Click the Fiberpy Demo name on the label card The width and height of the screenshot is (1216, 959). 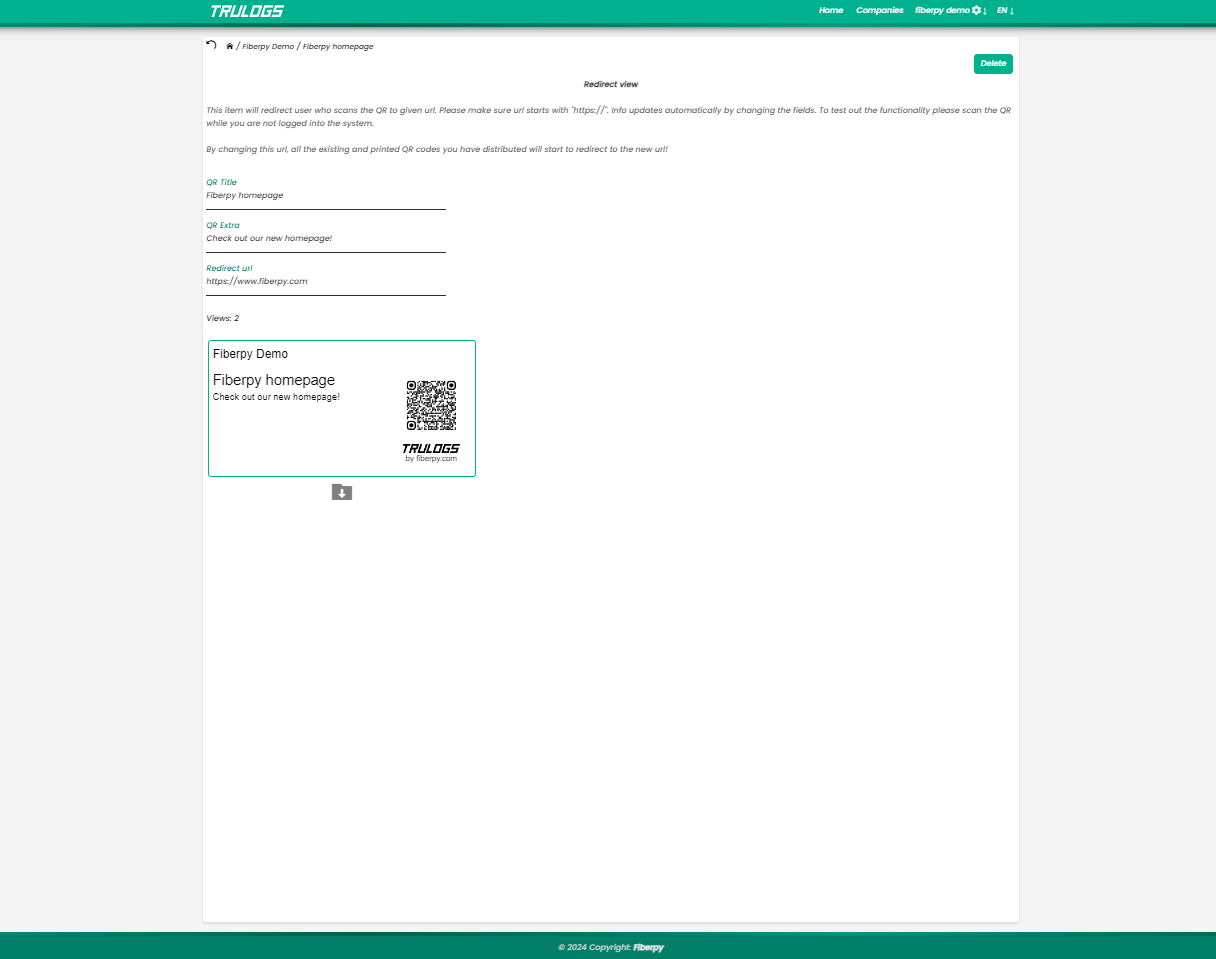tap(250, 354)
